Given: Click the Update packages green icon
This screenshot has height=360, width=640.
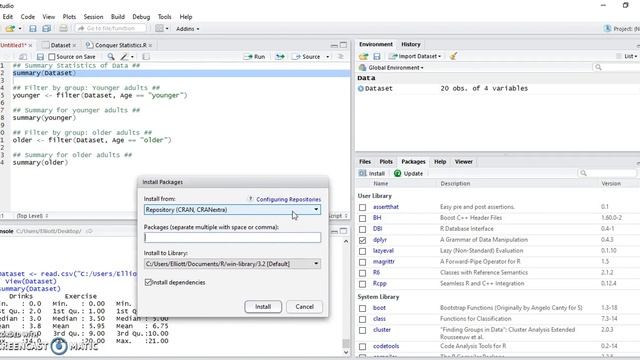Looking at the screenshot, I should point(398,173).
